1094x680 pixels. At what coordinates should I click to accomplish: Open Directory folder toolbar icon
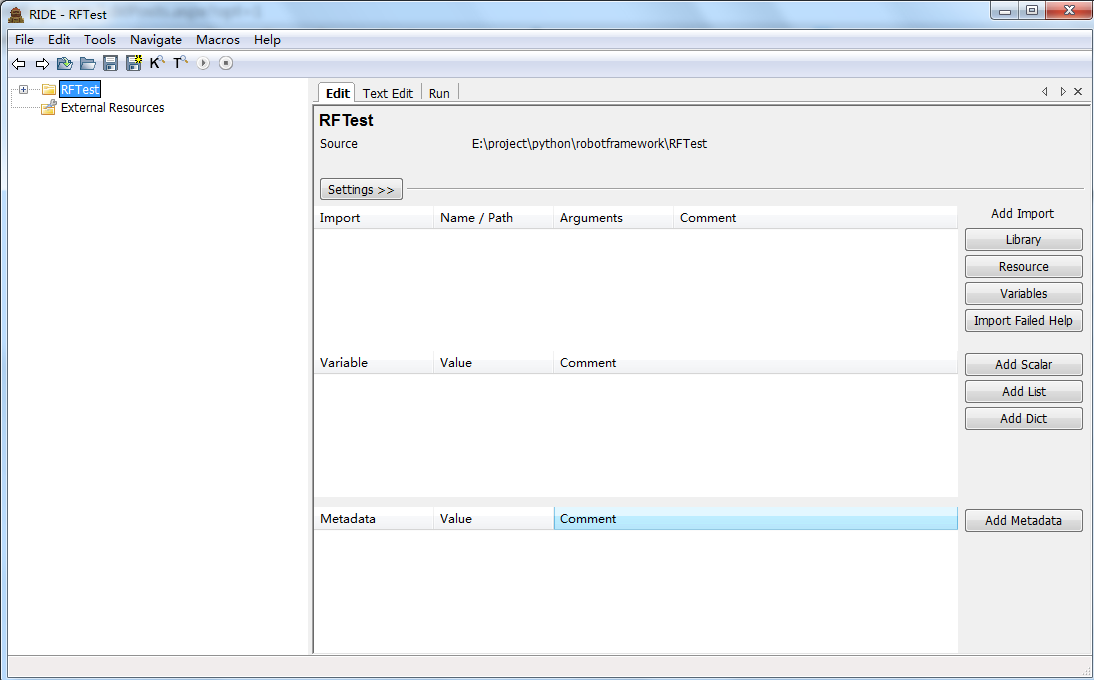click(x=87, y=63)
